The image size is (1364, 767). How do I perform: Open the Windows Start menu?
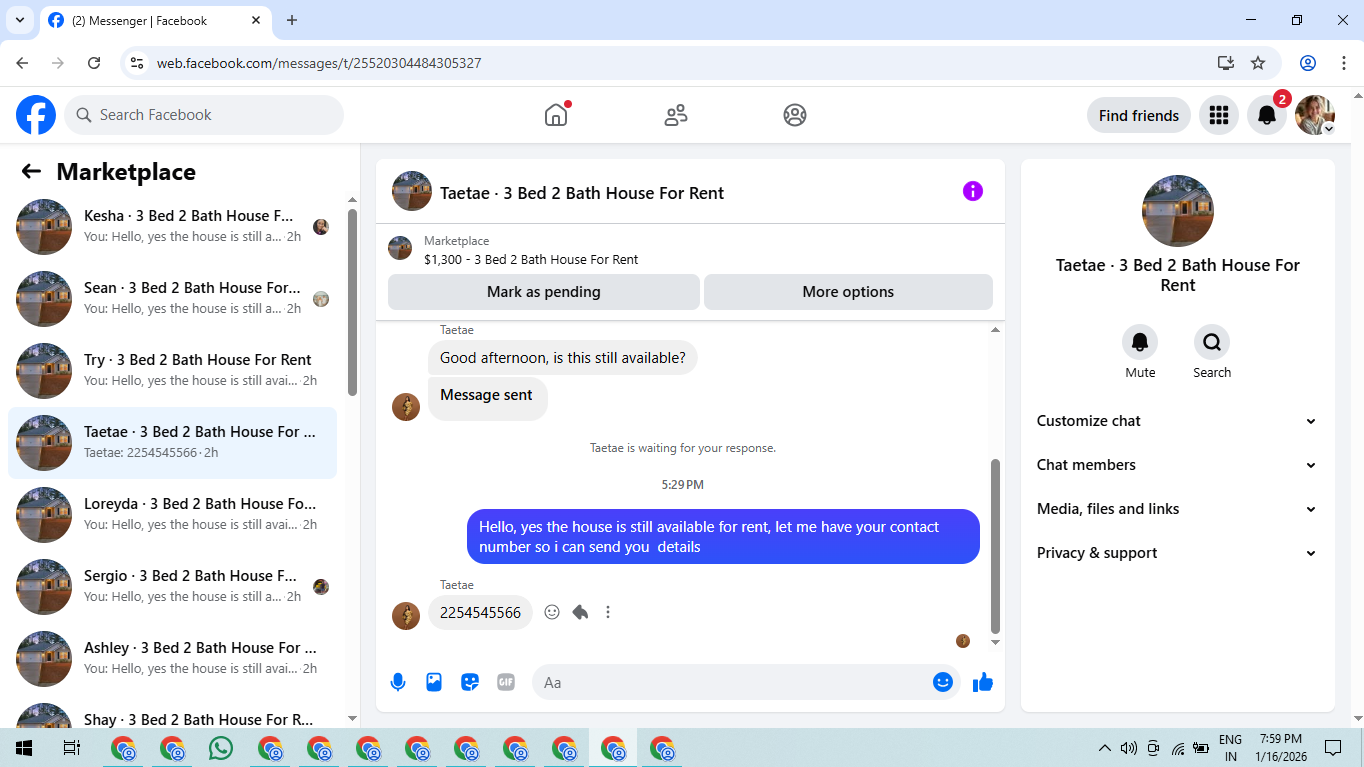coord(24,748)
